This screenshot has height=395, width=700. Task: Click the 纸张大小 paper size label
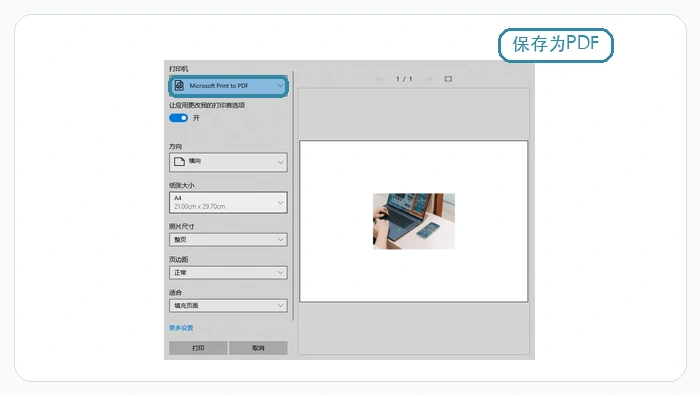(x=182, y=185)
